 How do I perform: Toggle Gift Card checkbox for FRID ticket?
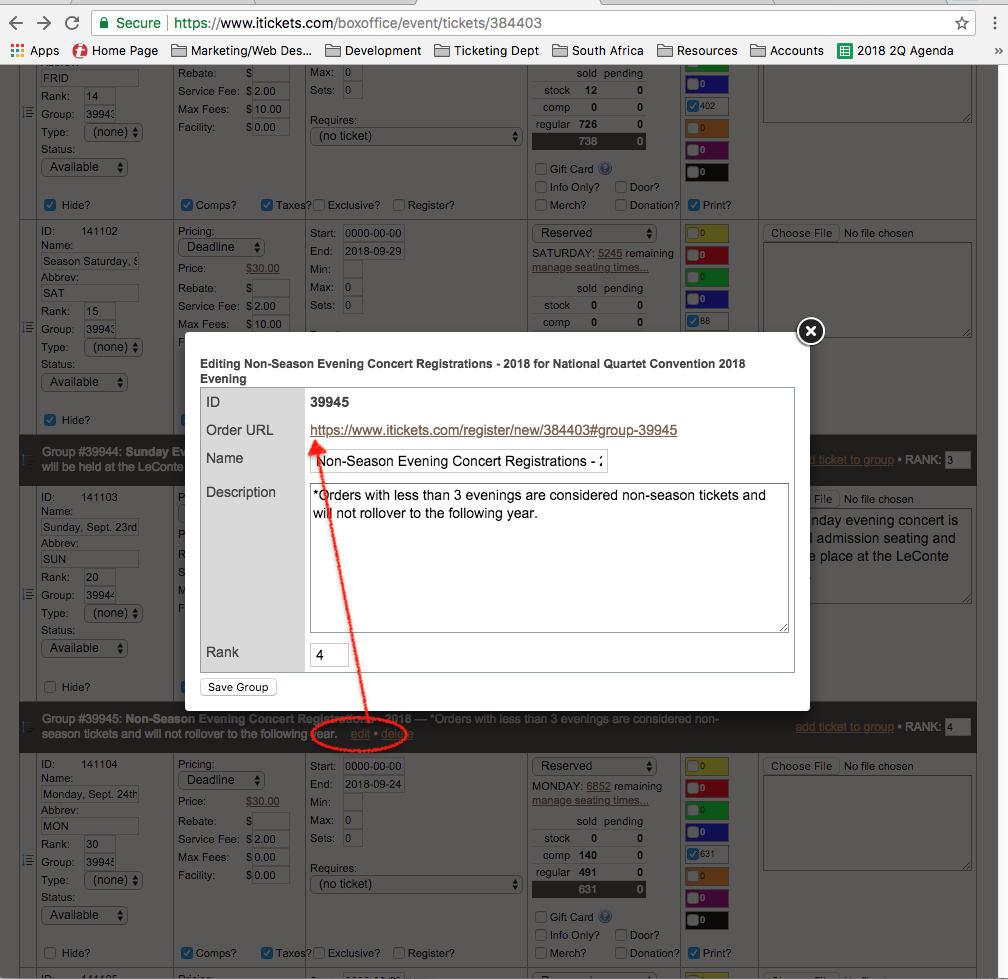coord(541,169)
